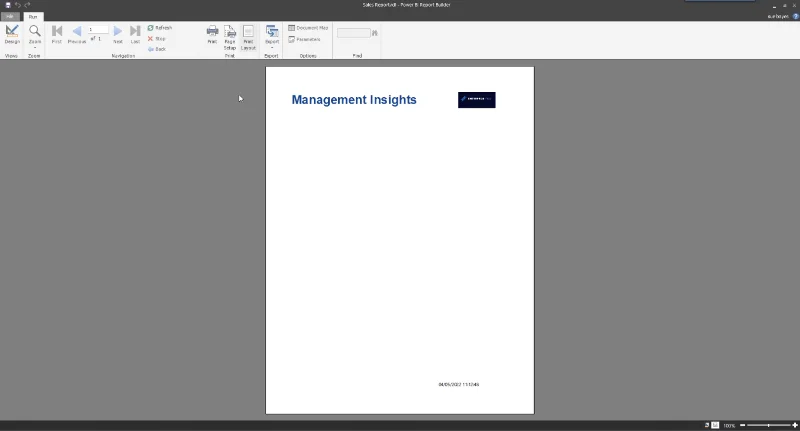Screen dimensions: 800x431
Task: Stop report rendering
Action: point(157,39)
